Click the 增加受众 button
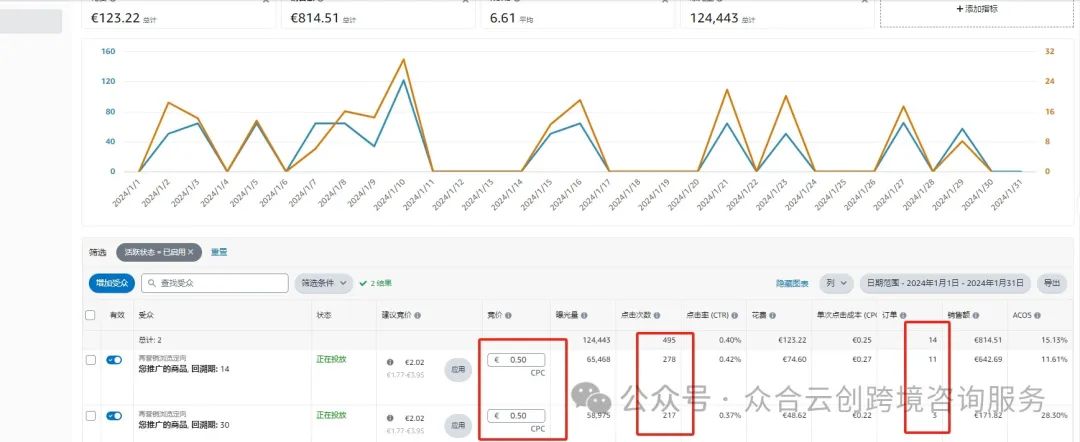 (x=112, y=283)
